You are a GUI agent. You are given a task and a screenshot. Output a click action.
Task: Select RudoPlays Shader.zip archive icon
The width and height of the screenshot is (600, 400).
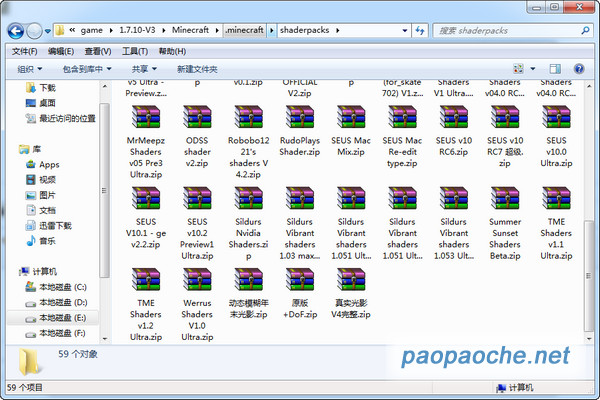[300, 117]
